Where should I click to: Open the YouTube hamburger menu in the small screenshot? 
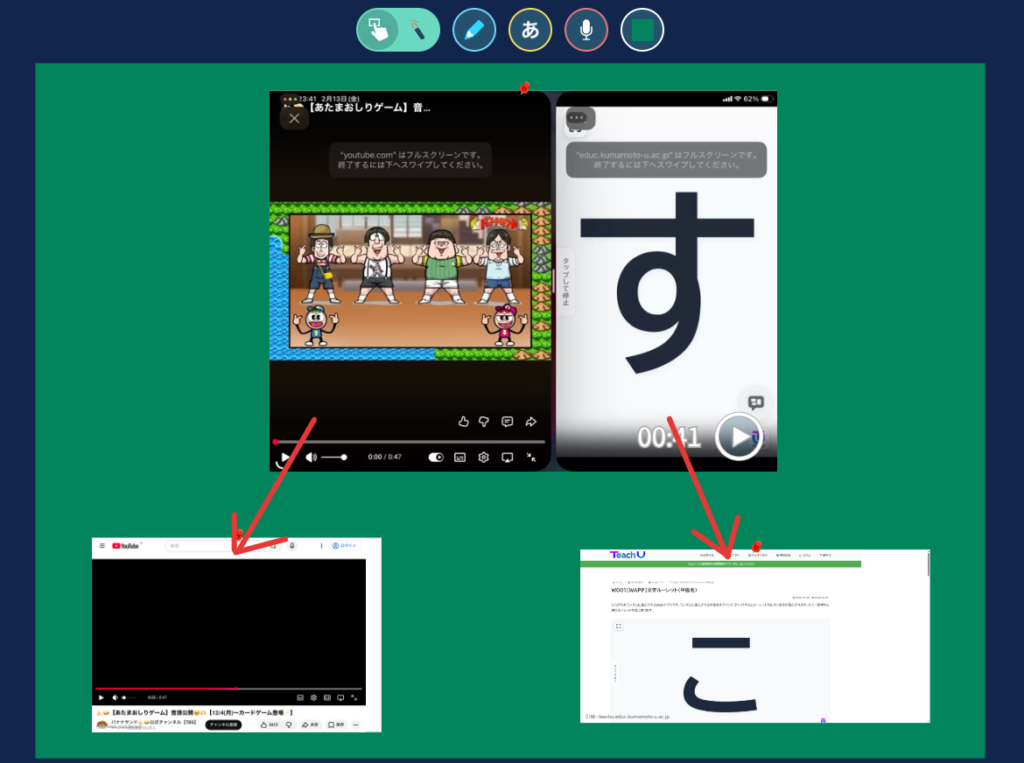point(102,546)
